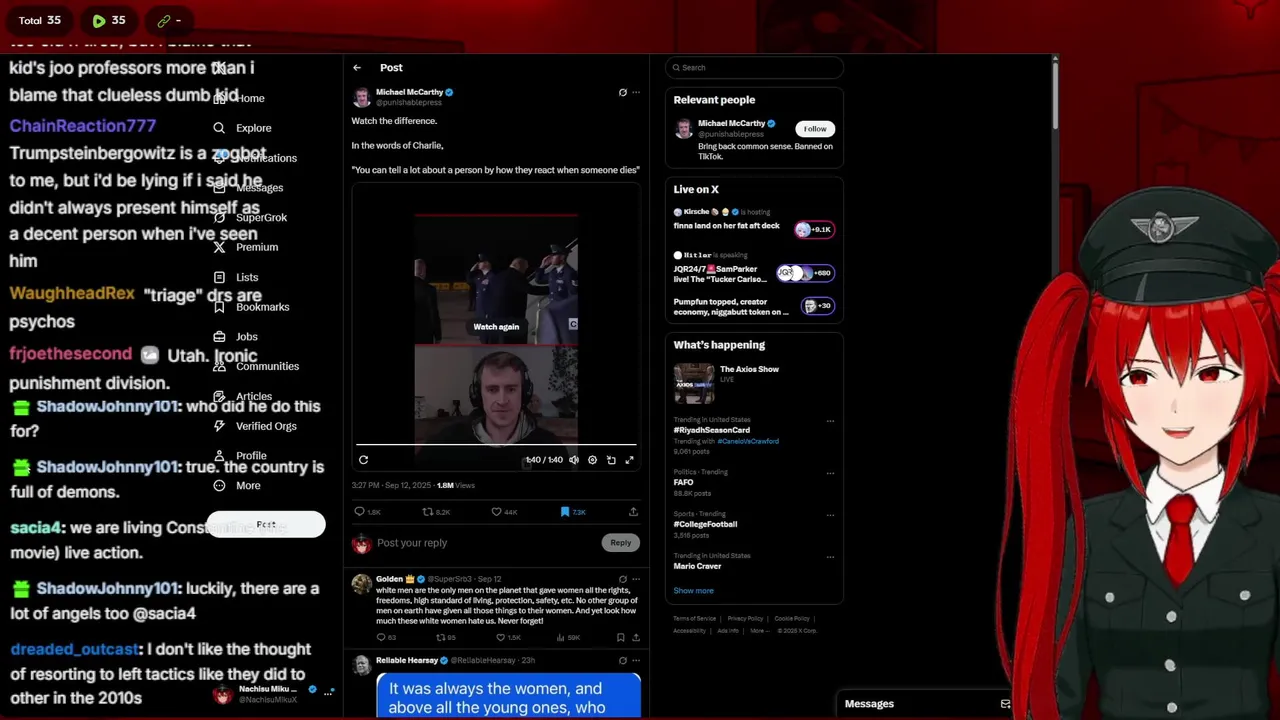
Task: Click the Search field
Action: 755,68
